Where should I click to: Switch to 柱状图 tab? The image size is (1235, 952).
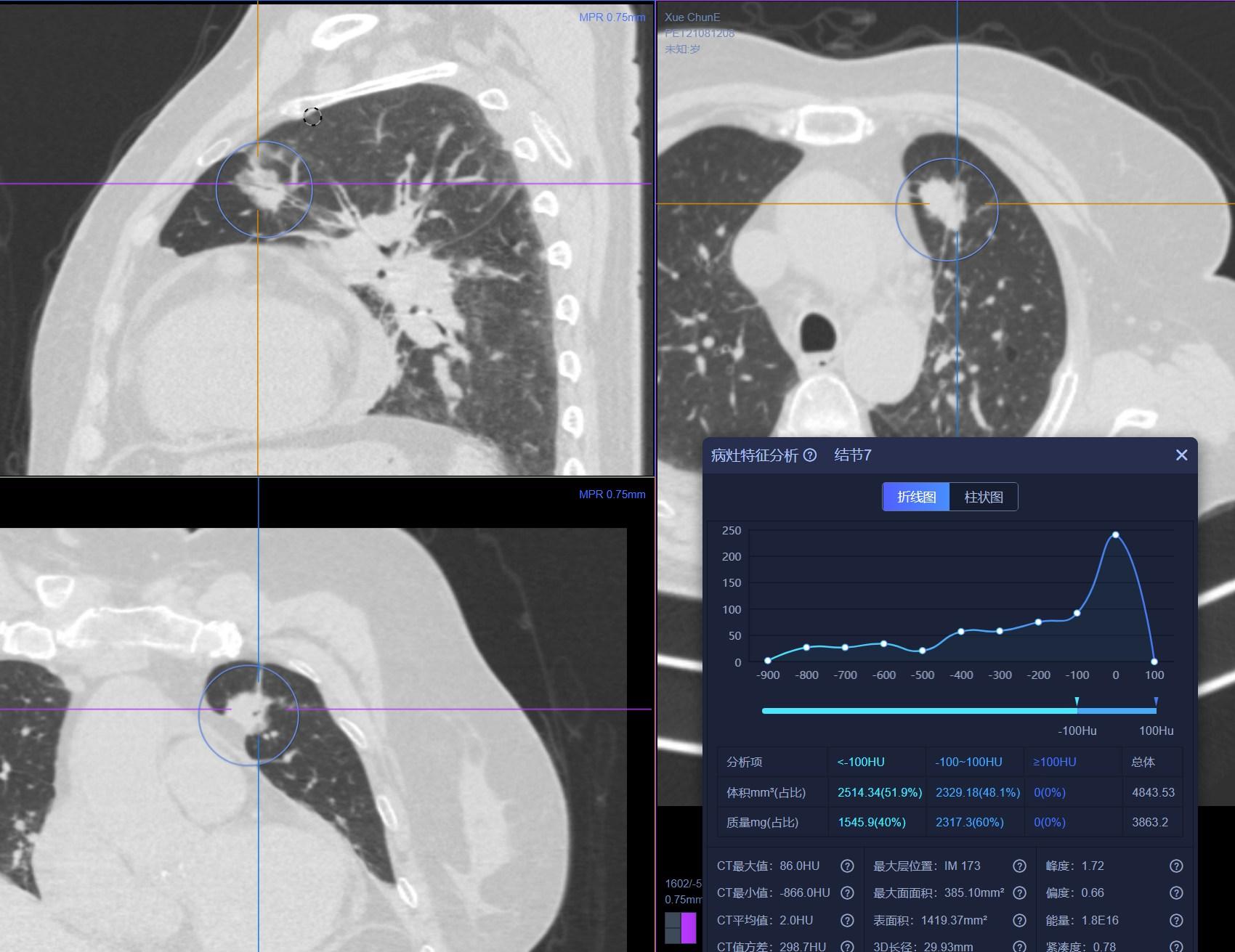click(x=984, y=497)
